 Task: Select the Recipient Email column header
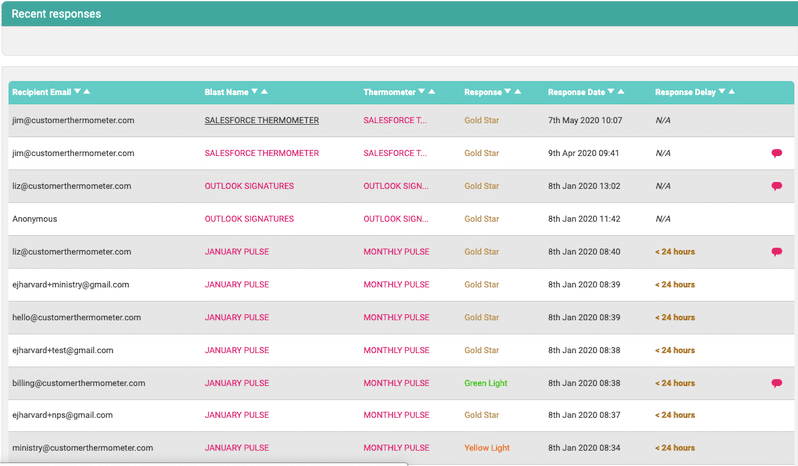[42, 92]
